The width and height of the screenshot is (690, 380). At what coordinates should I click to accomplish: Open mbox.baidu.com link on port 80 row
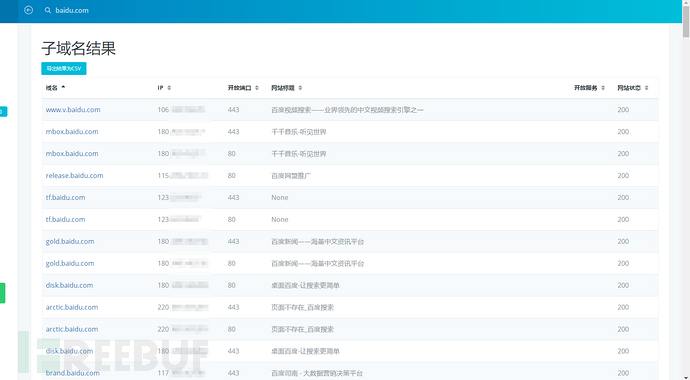(x=72, y=153)
